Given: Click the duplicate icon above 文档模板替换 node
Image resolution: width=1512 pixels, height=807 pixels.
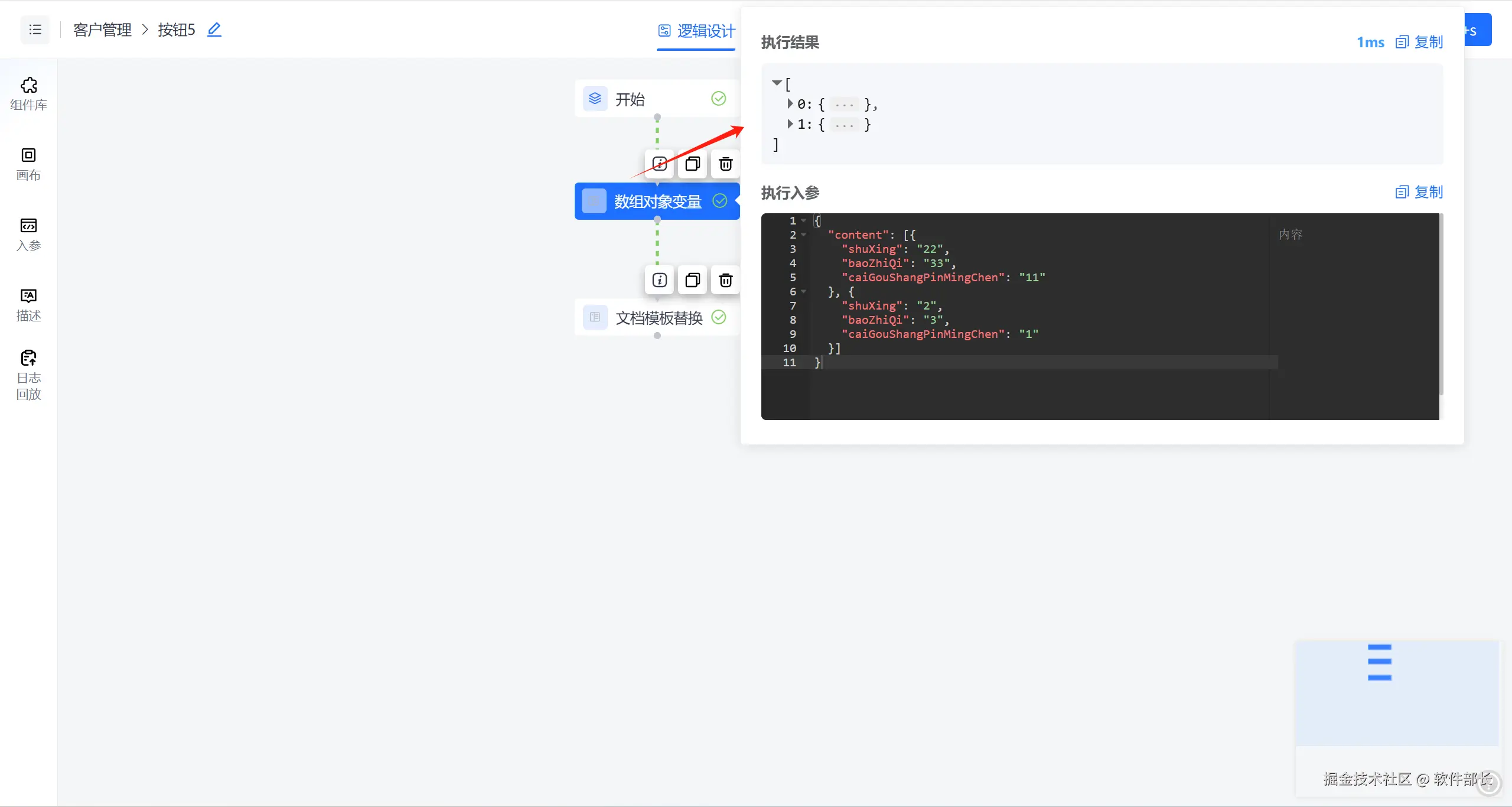Looking at the screenshot, I should point(692,280).
